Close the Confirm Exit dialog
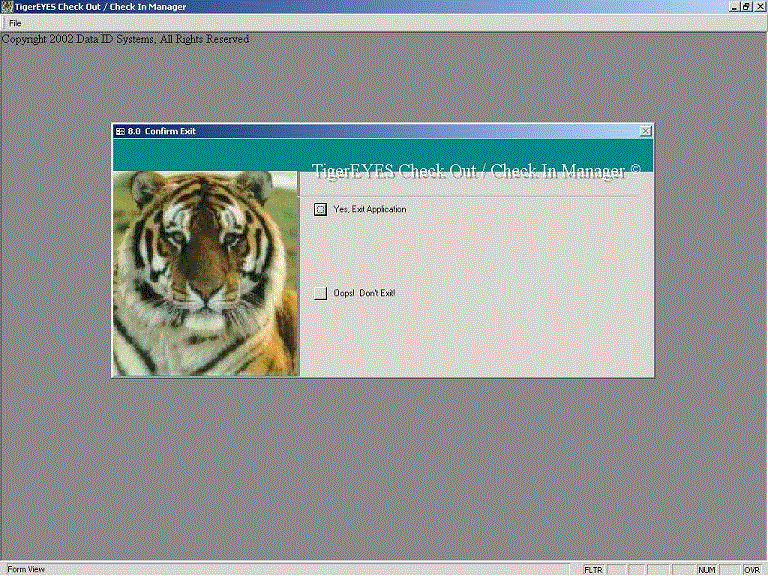Viewport: 768px width, 576px height. [646, 131]
